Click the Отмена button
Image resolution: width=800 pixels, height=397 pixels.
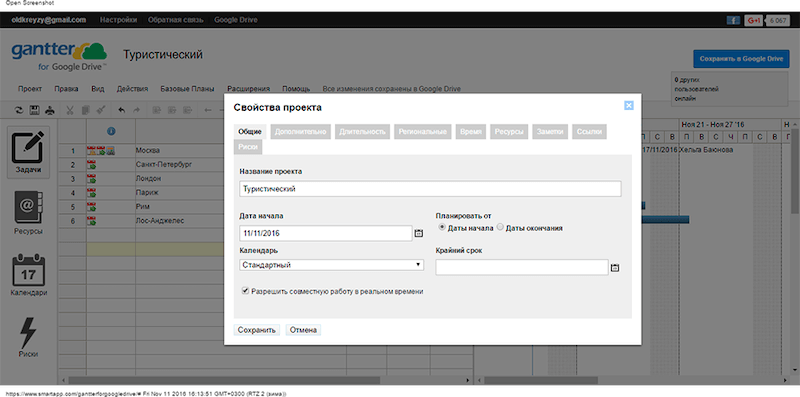point(303,330)
